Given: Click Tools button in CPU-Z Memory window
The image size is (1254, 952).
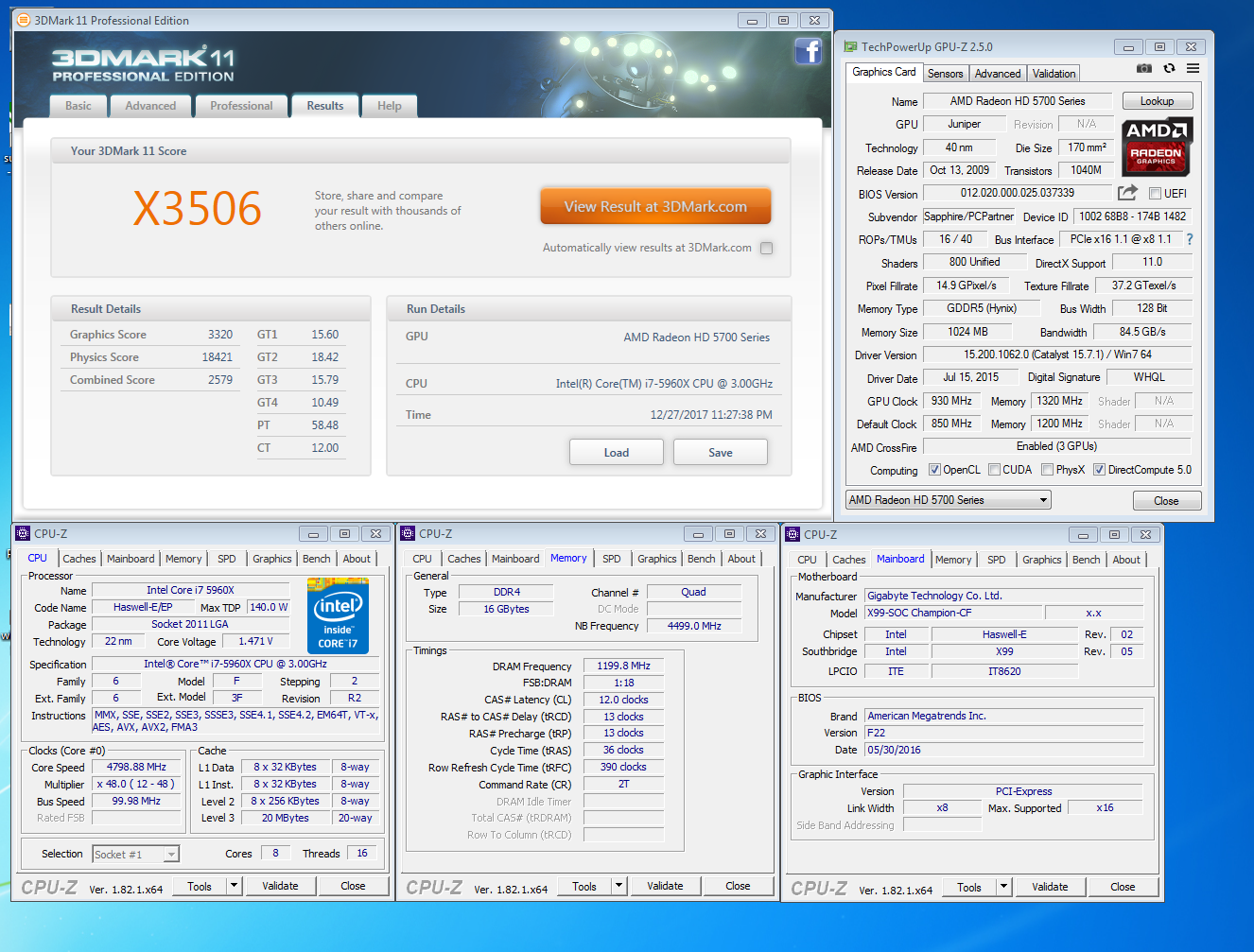Looking at the screenshot, I should [x=584, y=886].
